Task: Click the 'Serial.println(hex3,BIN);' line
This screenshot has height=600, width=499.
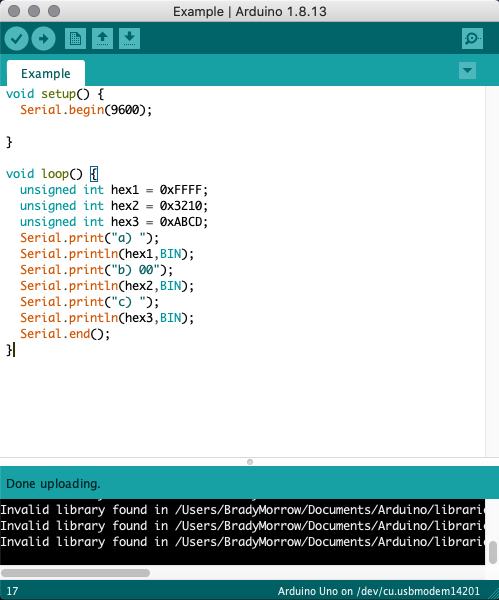Action: 107,318
